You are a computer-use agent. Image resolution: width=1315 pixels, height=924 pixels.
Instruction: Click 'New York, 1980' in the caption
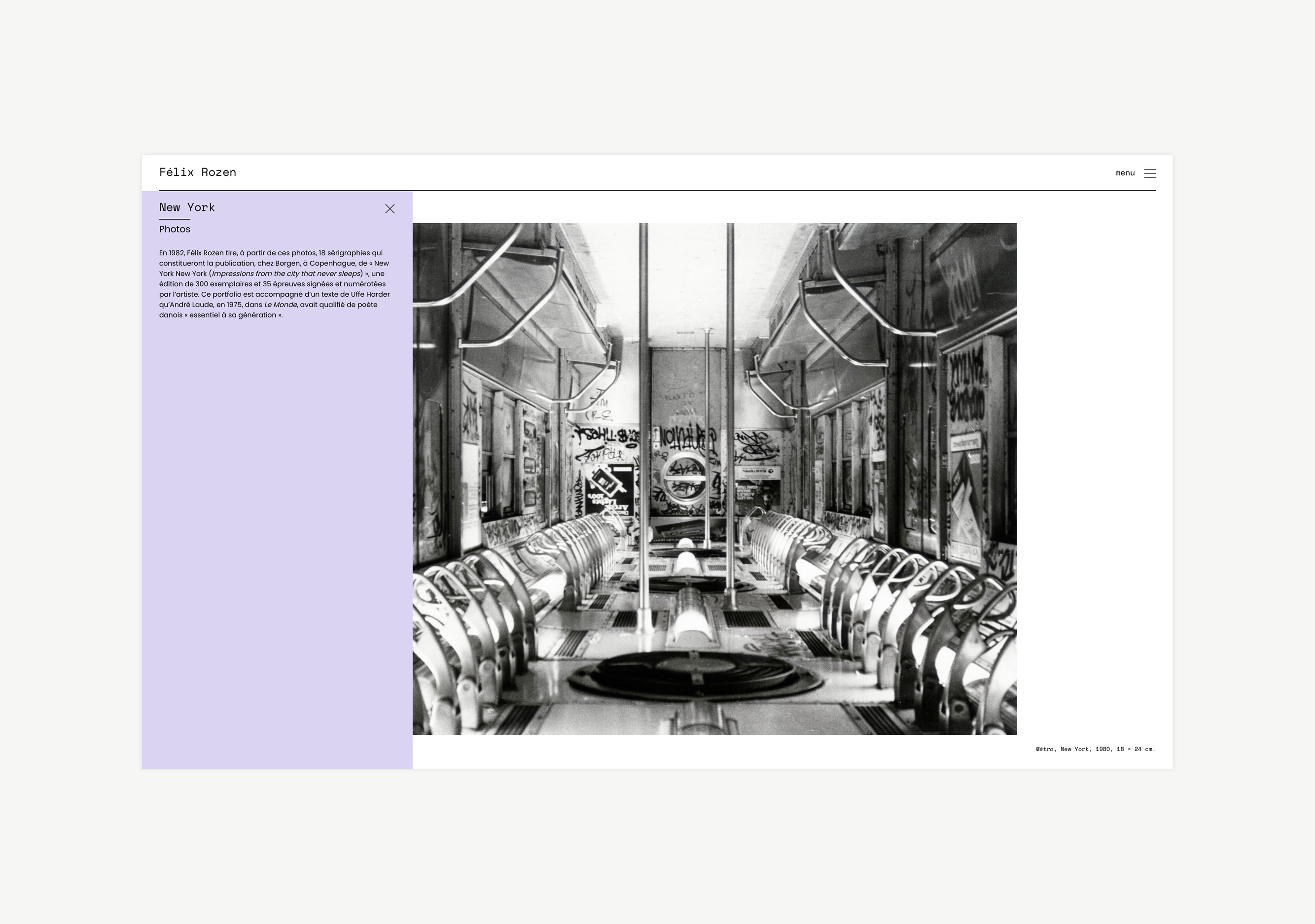point(1085,749)
